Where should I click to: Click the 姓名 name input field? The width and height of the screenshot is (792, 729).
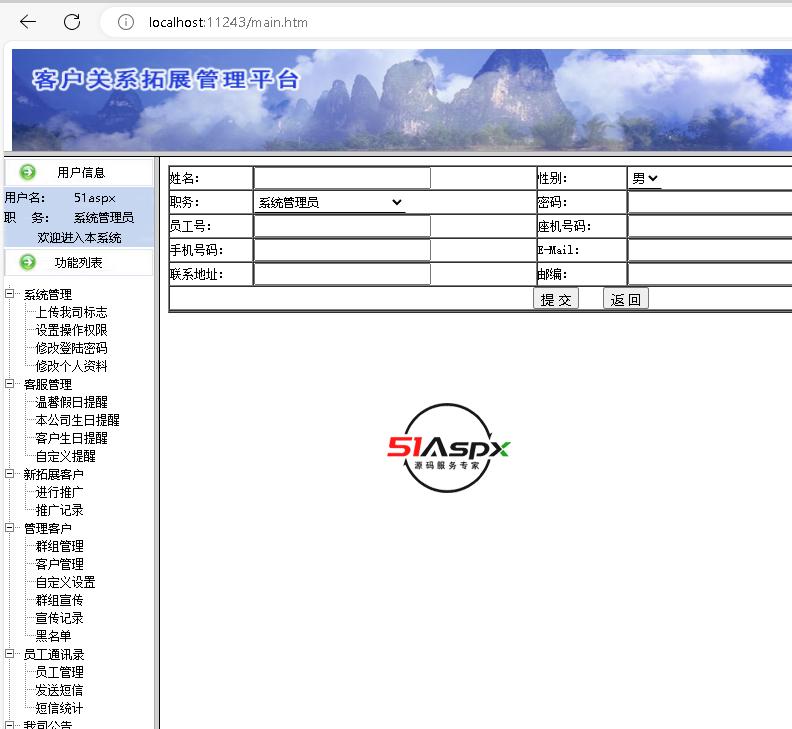tap(342, 178)
